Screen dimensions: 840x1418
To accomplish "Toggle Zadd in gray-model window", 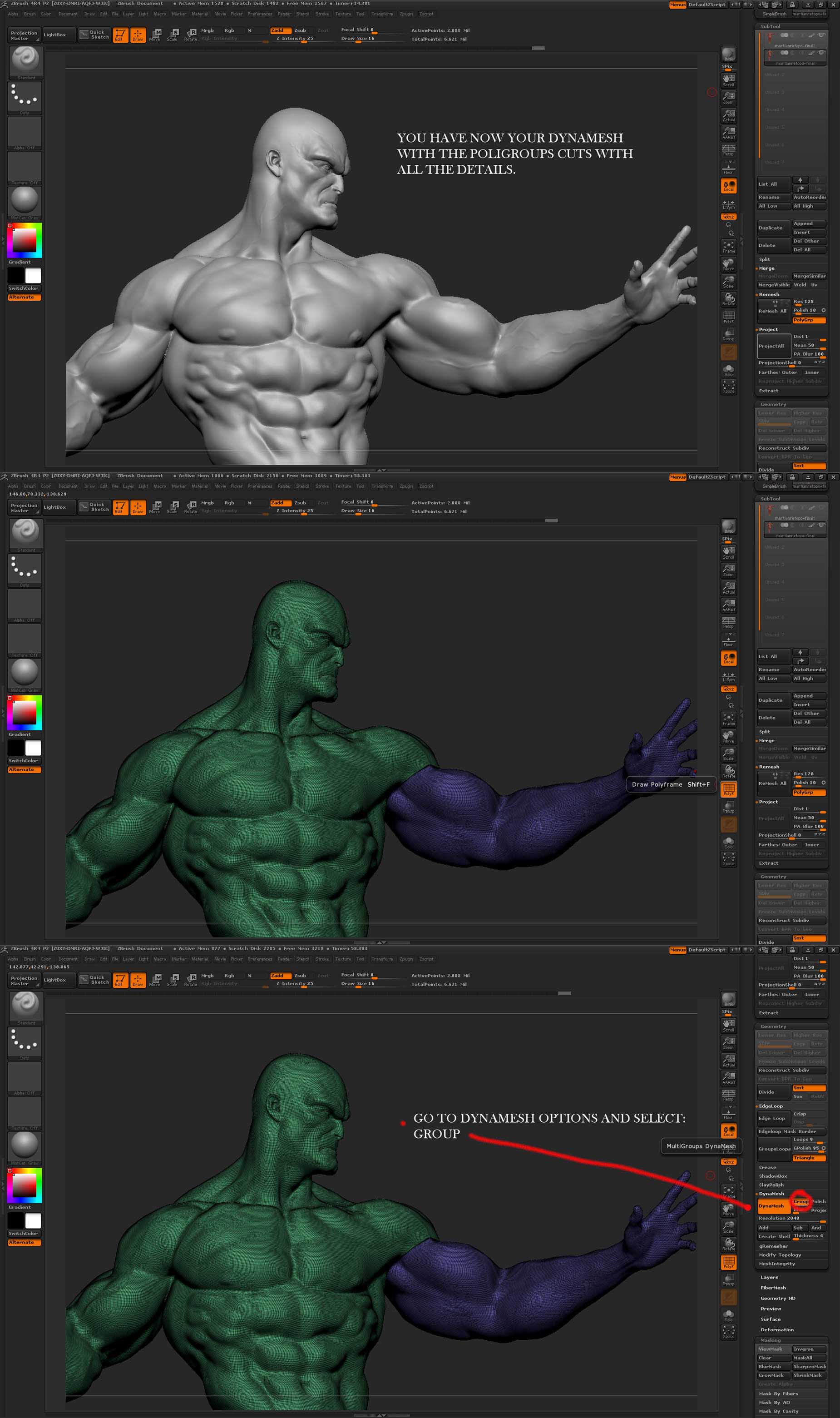I will [x=280, y=30].
